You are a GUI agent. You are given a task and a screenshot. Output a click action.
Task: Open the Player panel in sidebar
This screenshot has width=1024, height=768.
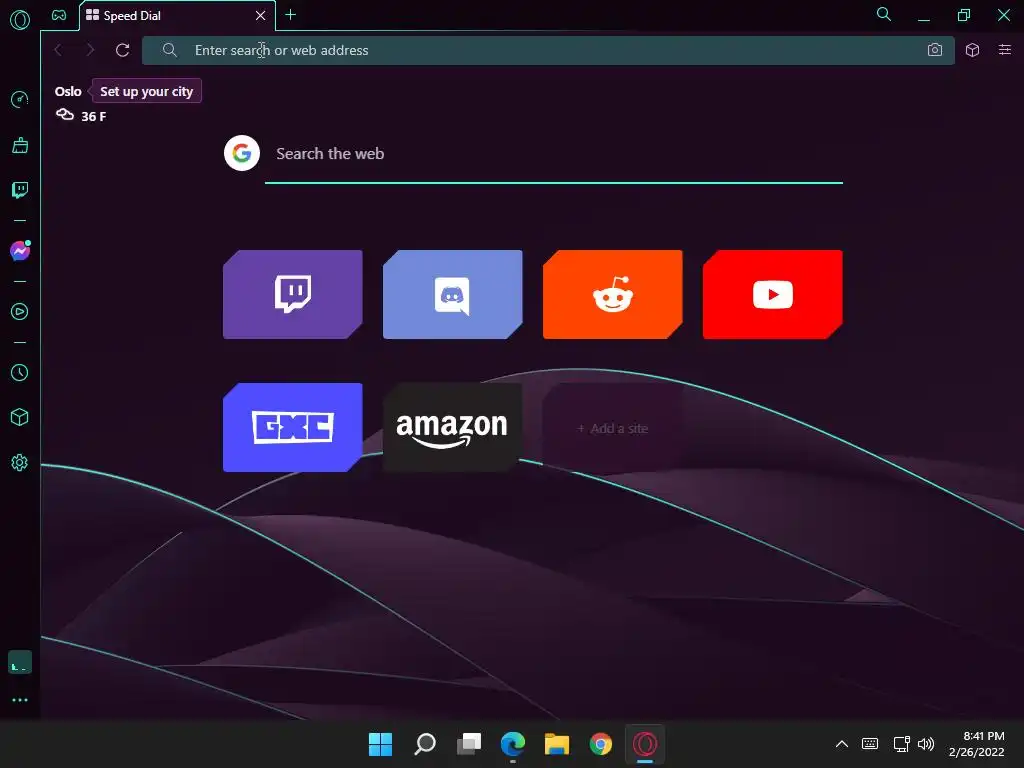point(20,312)
